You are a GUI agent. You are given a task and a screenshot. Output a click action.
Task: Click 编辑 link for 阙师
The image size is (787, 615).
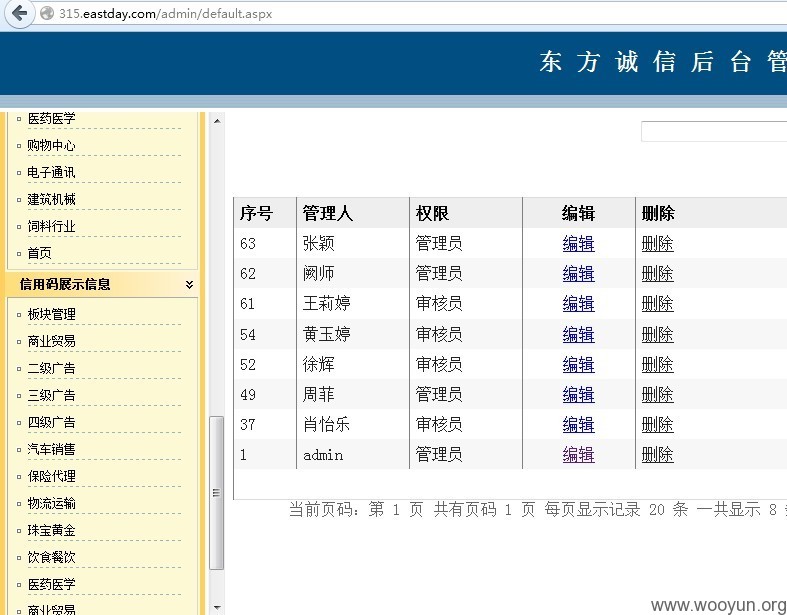click(578, 274)
